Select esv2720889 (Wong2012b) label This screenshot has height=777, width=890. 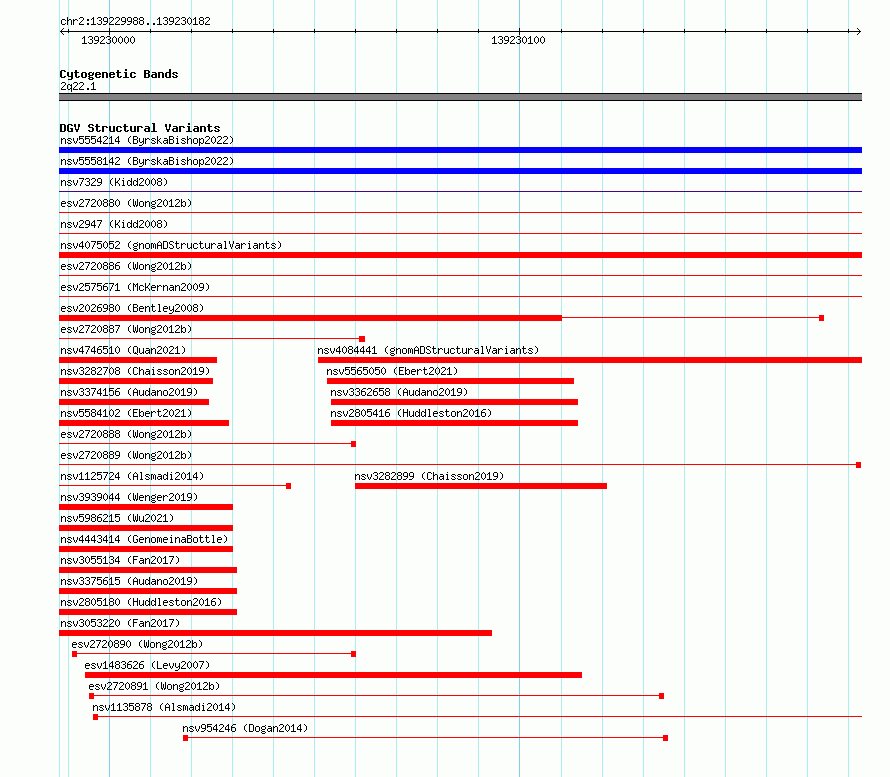126,455
